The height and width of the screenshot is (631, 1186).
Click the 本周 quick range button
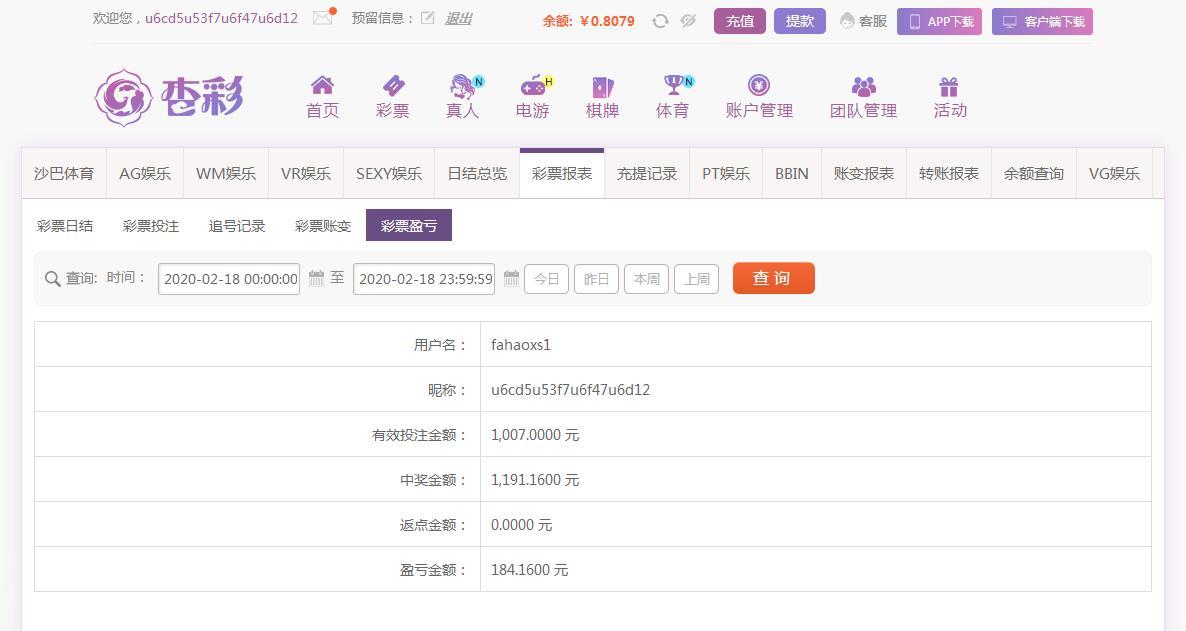tap(646, 279)
